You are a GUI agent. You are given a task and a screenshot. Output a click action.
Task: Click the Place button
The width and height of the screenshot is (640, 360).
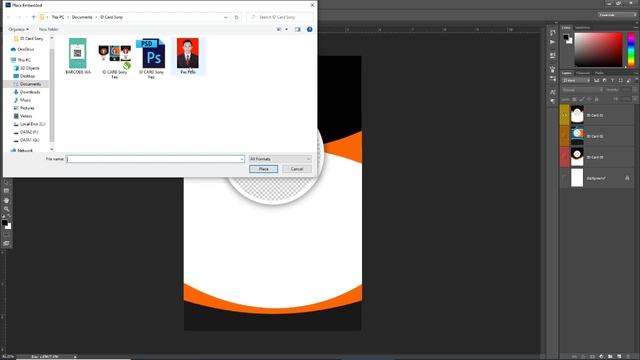pyautogui.click(x=264, y=169)
